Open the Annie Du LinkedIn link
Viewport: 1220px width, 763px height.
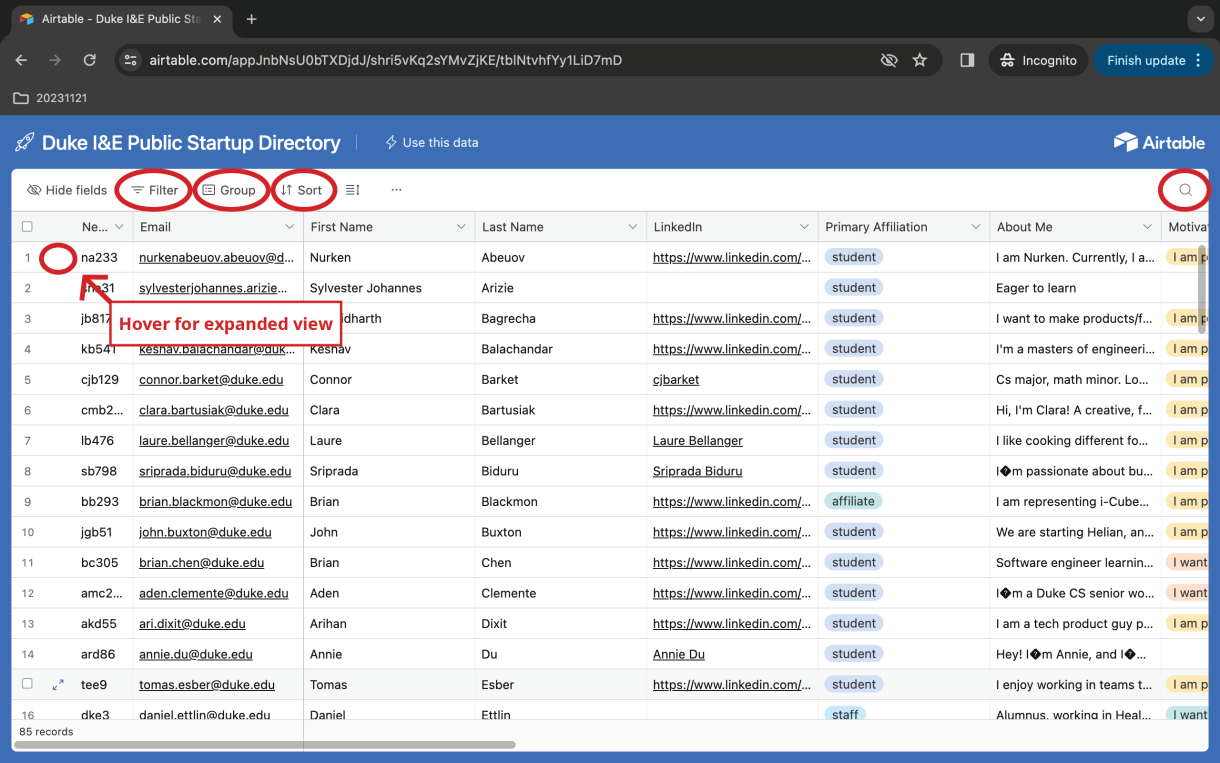(679, 655)
